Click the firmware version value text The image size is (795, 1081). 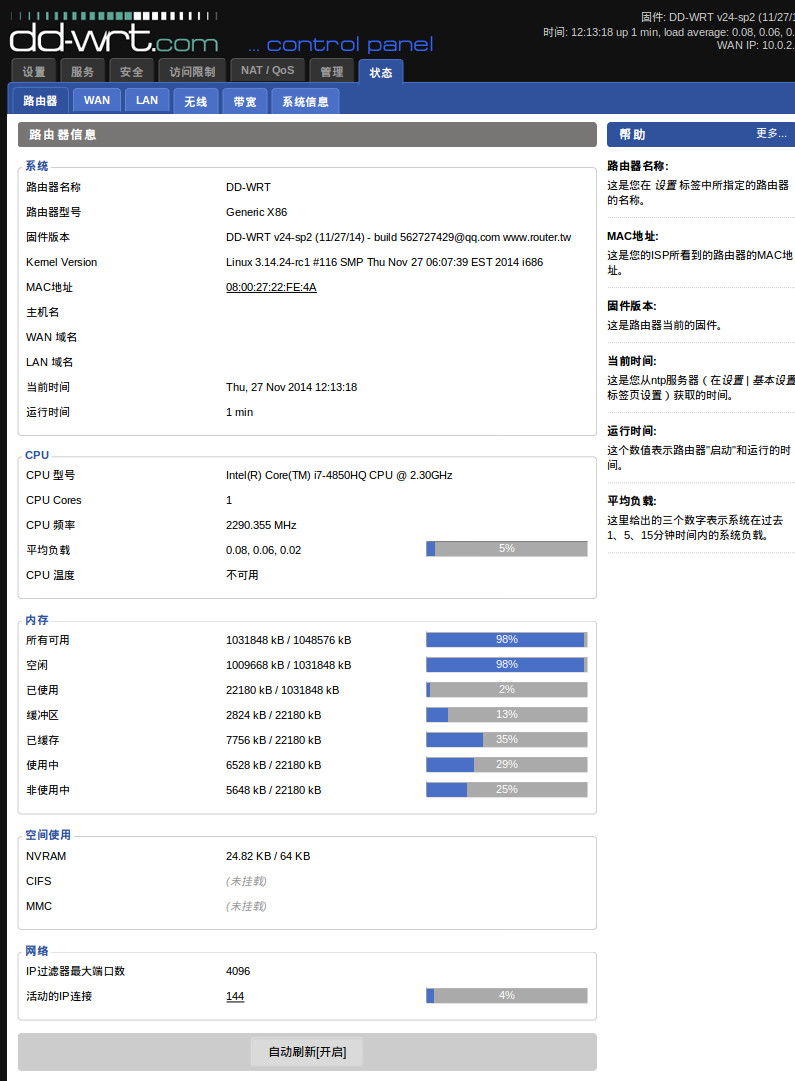tap(399, 237)
